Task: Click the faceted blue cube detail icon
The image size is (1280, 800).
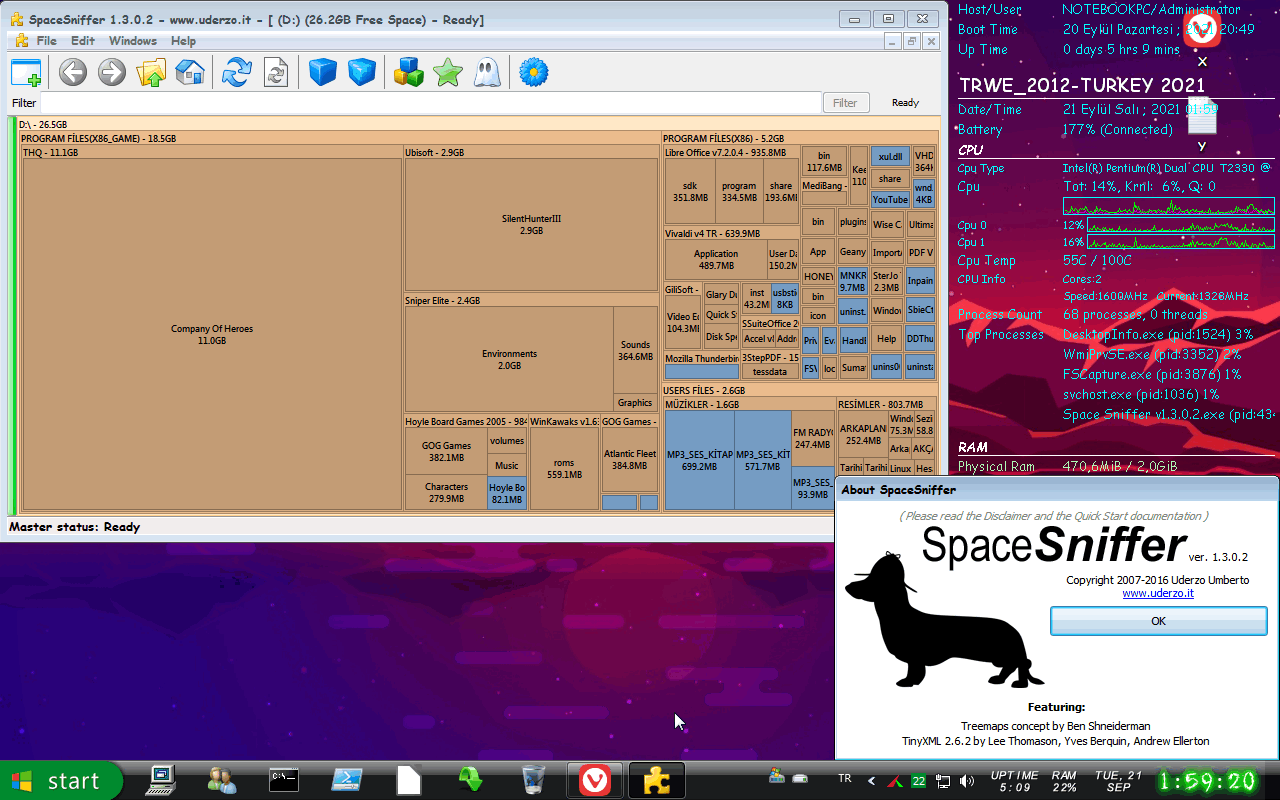Action: click(361, 72)
